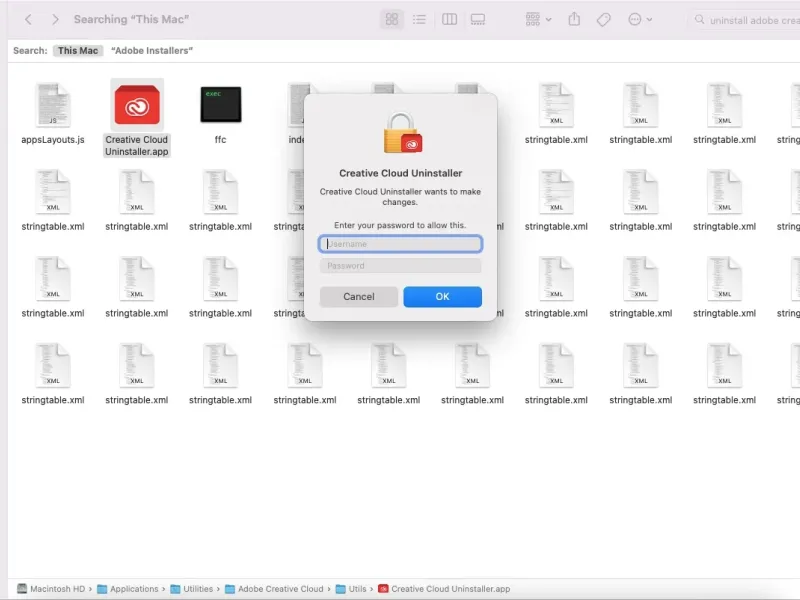Open the Group By dropdown
The image size is (800, 600).
pyautogui.click(x=538, y=19)
